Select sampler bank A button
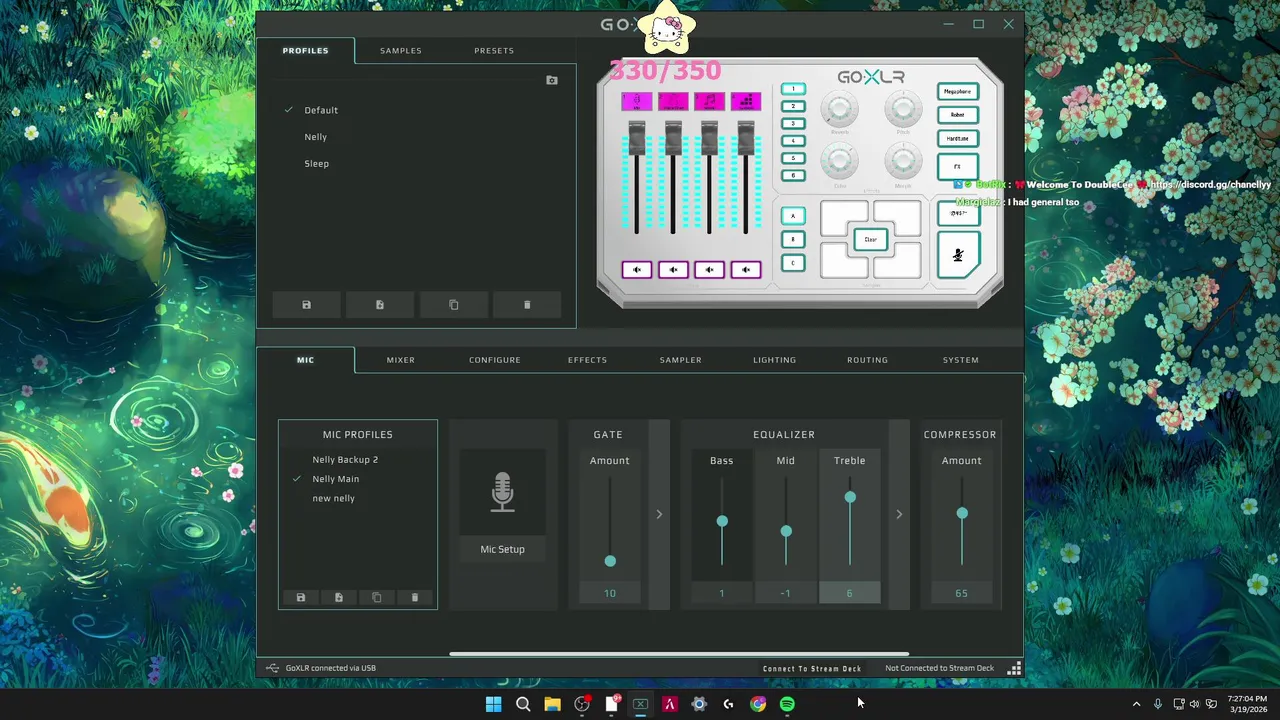 pos(793,216)
